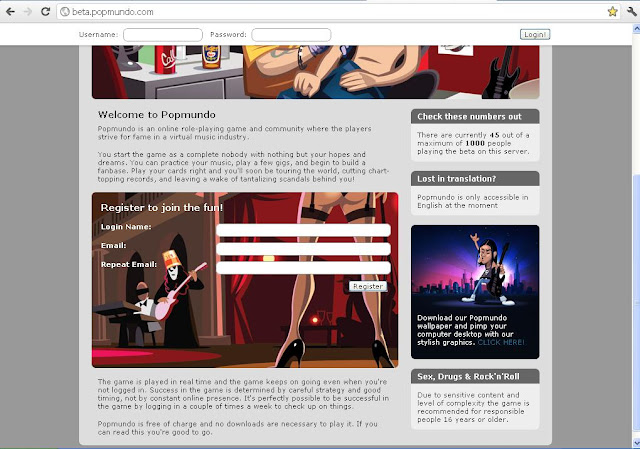
Task: Click the top banner illustration
Action: click(x=316, y=72)
